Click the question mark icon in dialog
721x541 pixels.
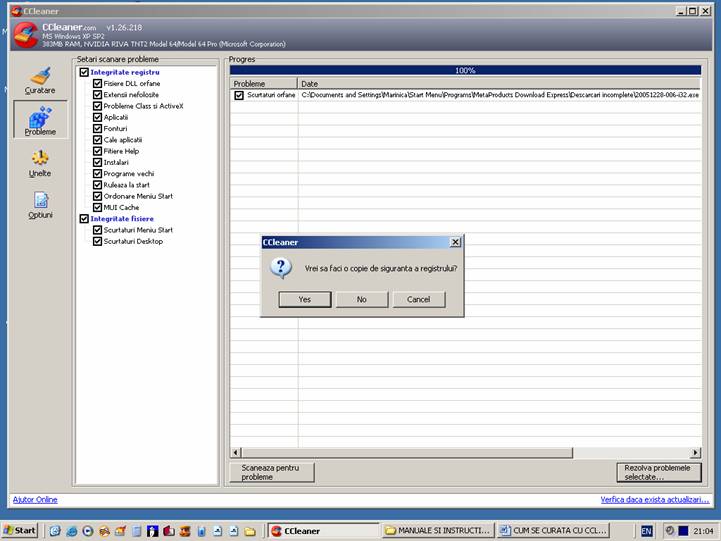pos(283,268)
